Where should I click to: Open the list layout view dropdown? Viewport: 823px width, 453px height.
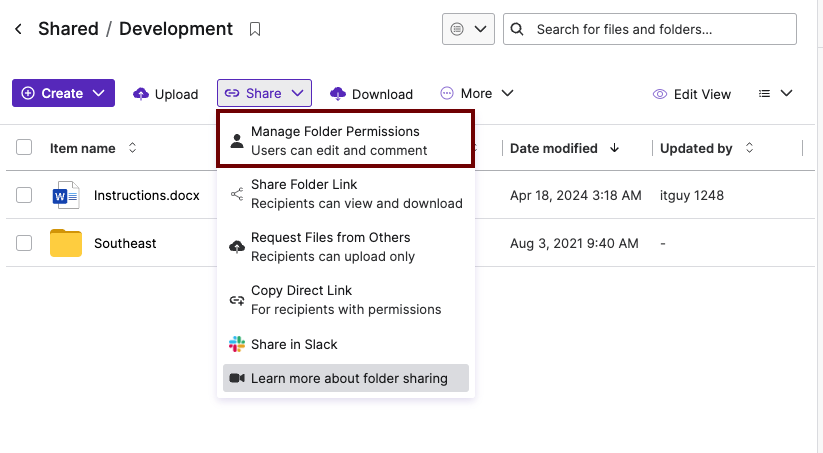click(x=775, y=93)
